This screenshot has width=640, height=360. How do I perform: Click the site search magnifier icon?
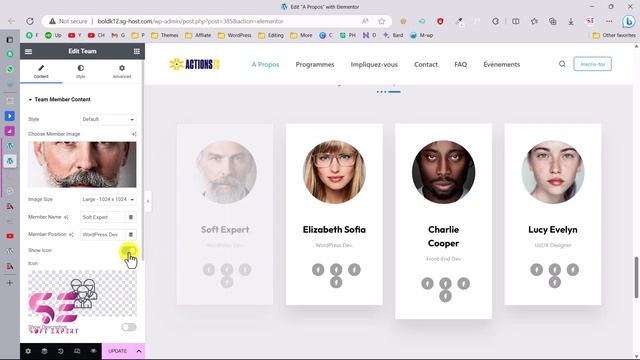562,64
